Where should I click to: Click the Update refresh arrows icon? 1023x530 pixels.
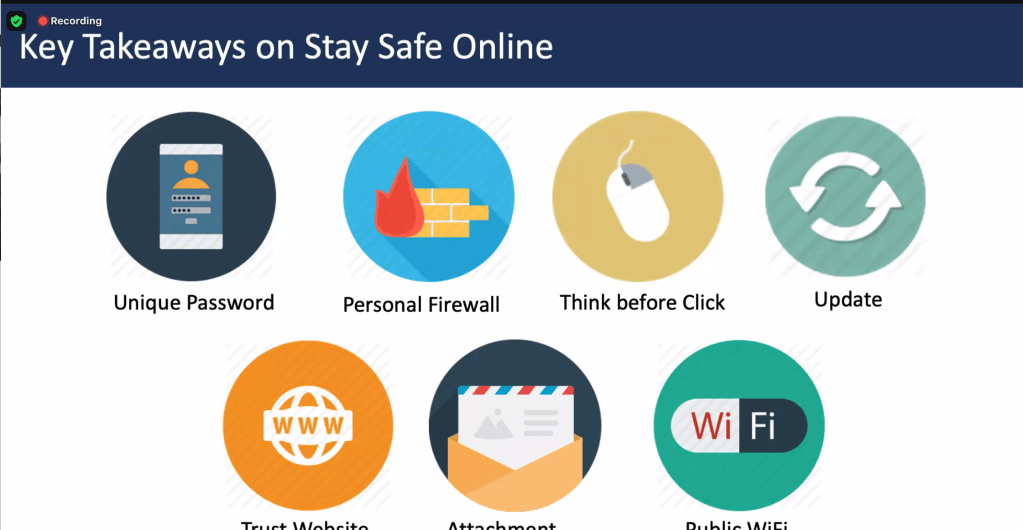tap(846, 197)
